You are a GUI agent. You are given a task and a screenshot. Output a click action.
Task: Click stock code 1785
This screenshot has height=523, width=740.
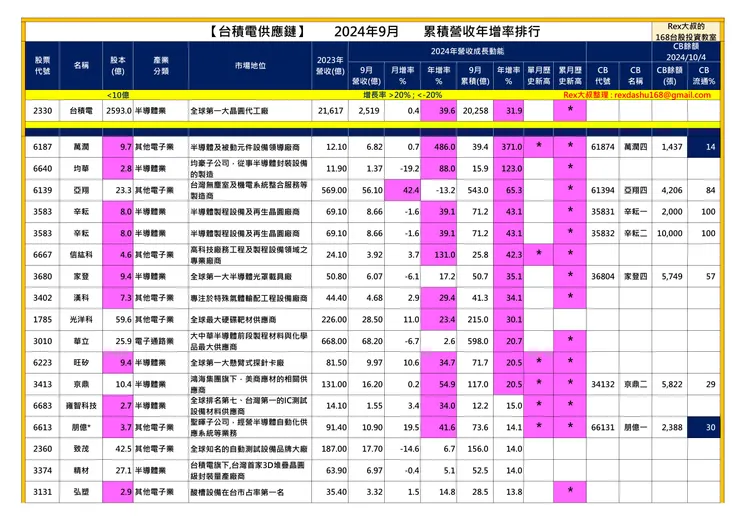click(42, 320)
